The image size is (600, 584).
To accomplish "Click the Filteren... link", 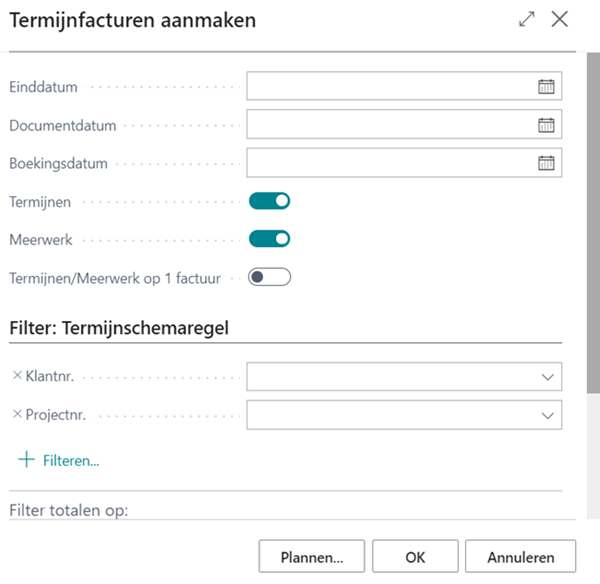I will pyautogui.click(x=70, y=461).
